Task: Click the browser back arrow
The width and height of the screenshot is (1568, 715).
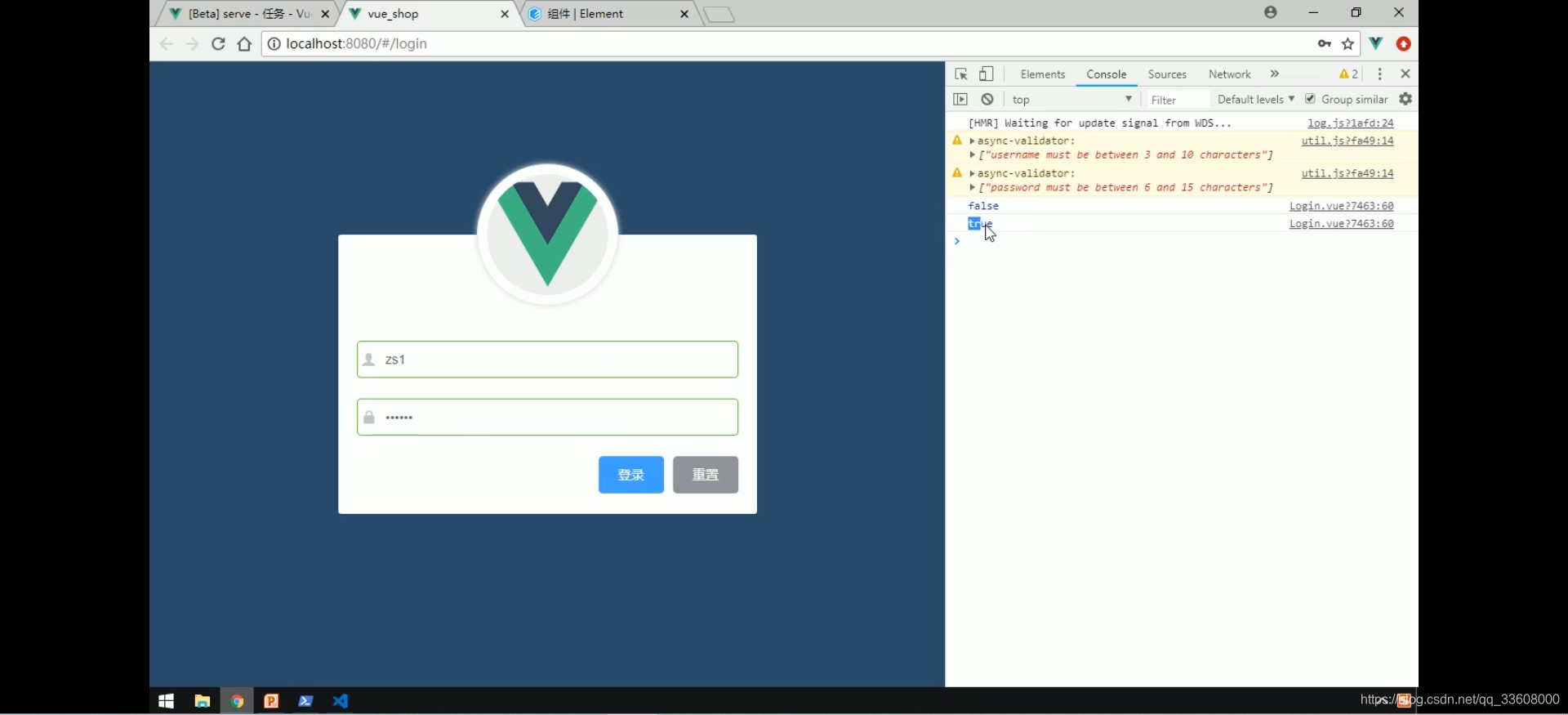Action: pyautogui.click(x=167, y=44)
